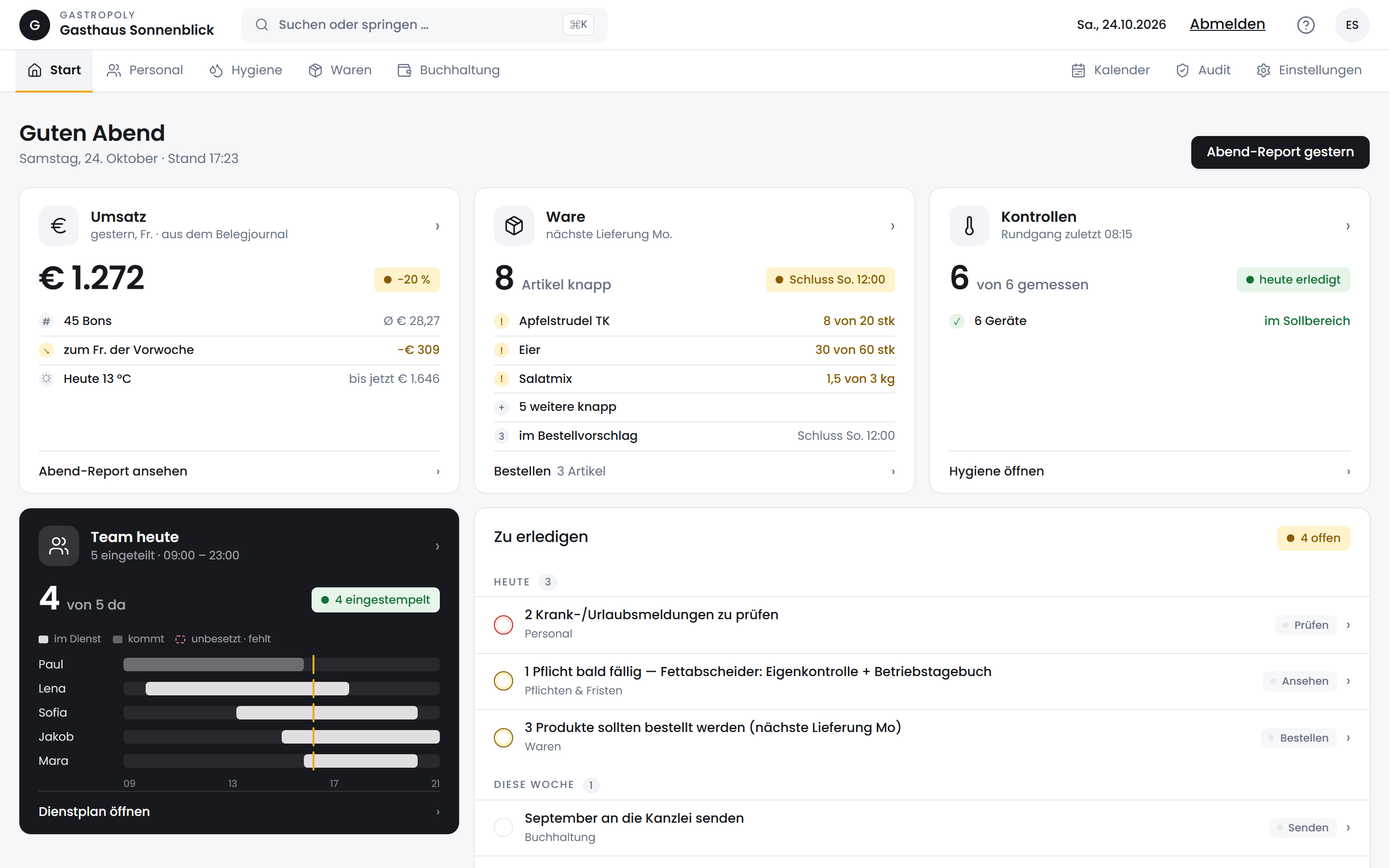Click plus icon beside 5 weitere knapp
This screenshot has width=1389, height=868.
tap(502, 407)
